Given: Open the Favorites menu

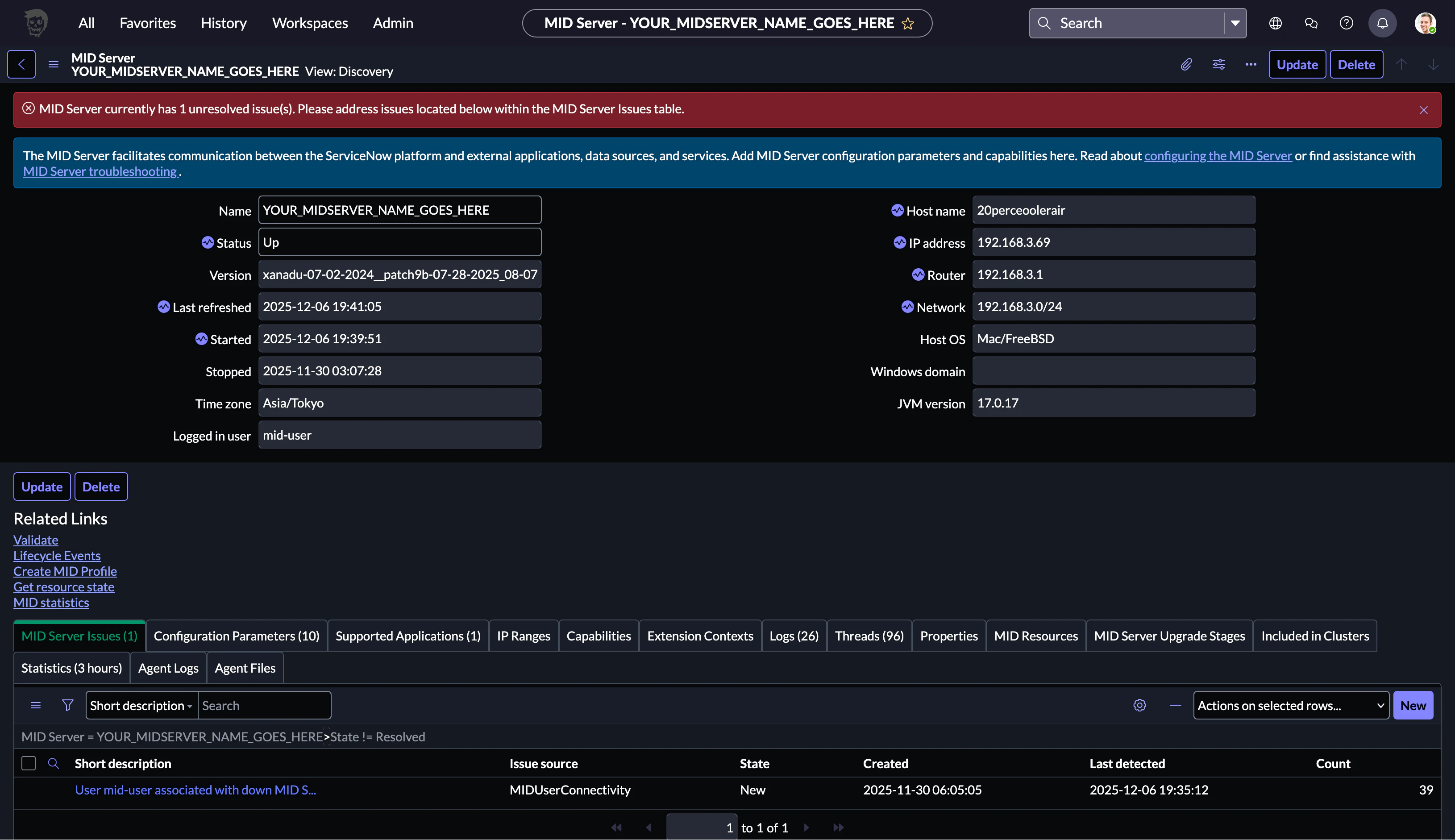Looking at the screenshot, I should point(148,23).
